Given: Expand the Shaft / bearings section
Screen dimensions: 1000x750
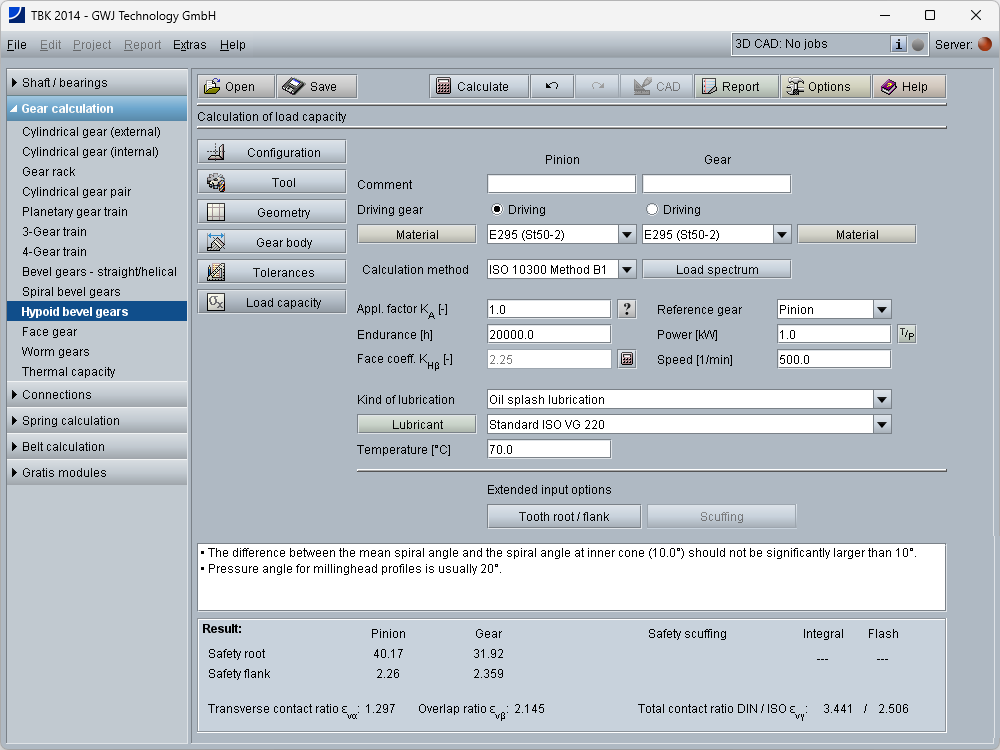Looking at the screenshot, I should (x=64, y=83).
